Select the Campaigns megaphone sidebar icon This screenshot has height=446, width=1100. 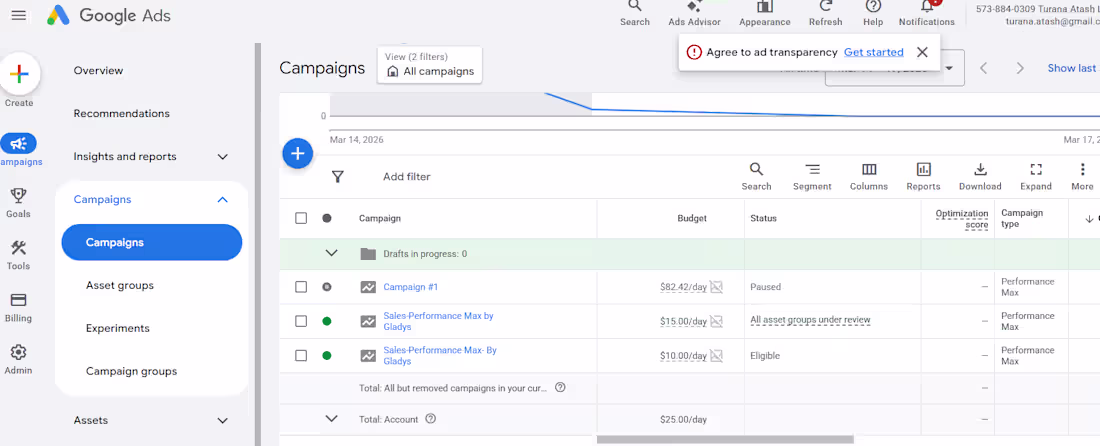(19, 144)
